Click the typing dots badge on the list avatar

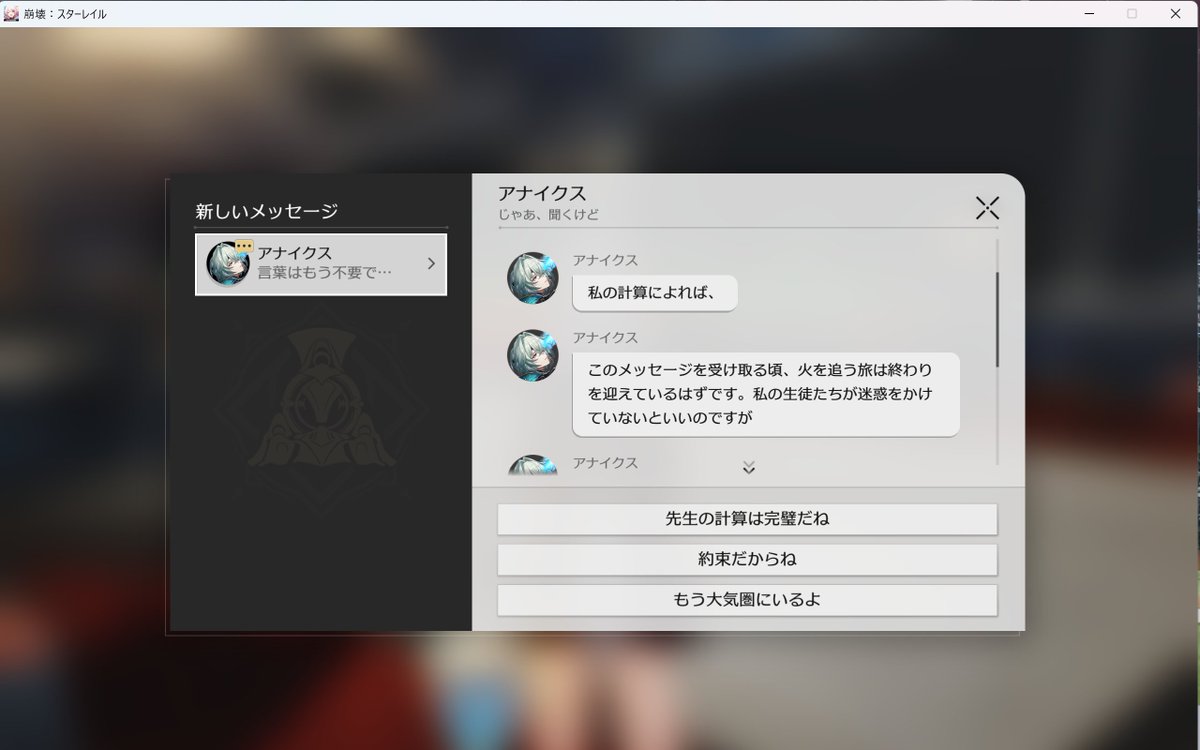coord(244,246)
